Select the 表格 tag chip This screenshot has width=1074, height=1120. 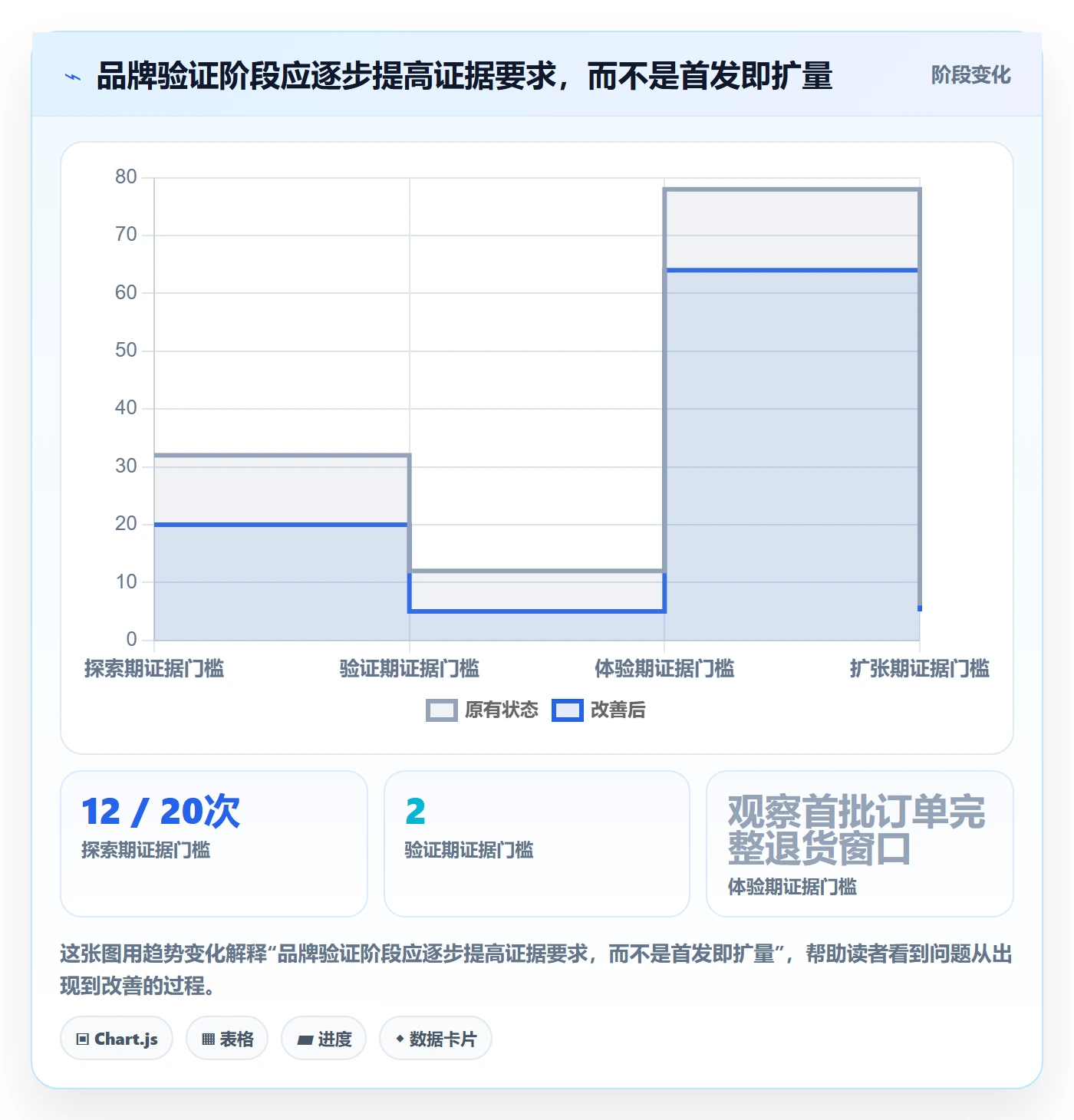[x=227, y=1039]
